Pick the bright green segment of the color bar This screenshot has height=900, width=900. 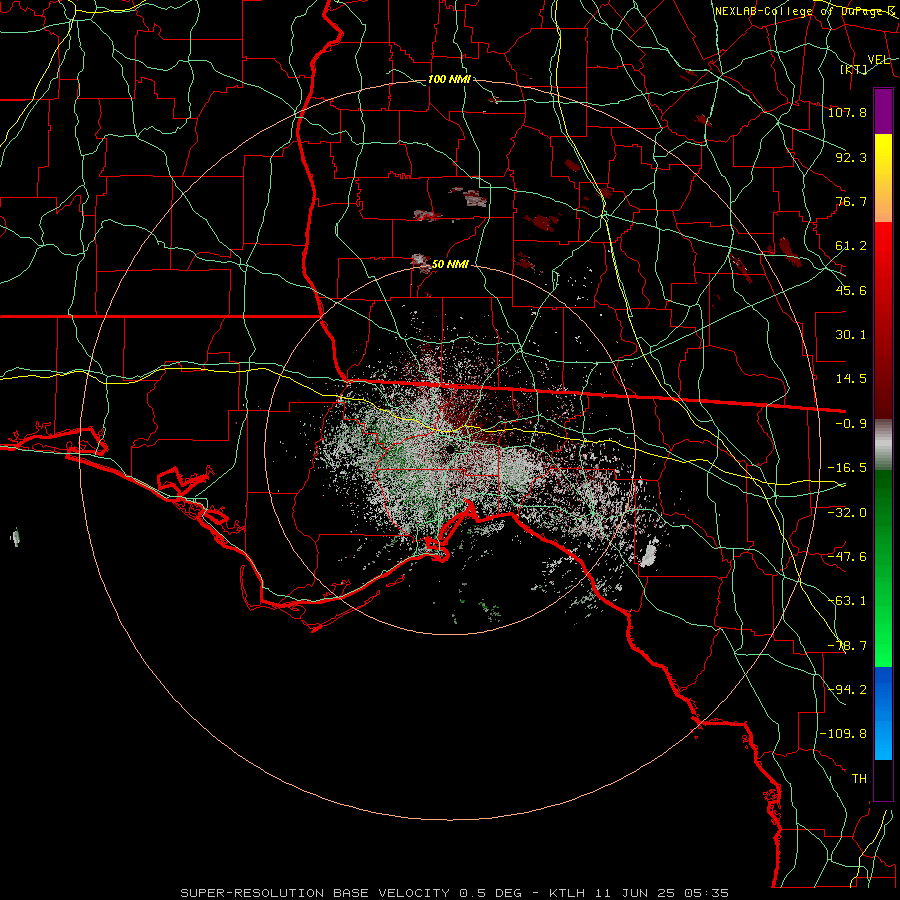(x=883, y=643)
